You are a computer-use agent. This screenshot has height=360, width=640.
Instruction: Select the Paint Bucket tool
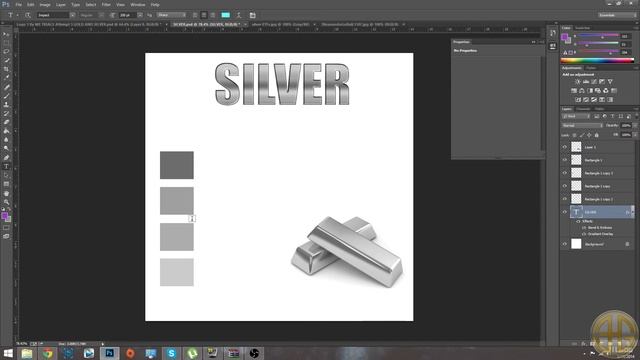[x=6, y=131]
